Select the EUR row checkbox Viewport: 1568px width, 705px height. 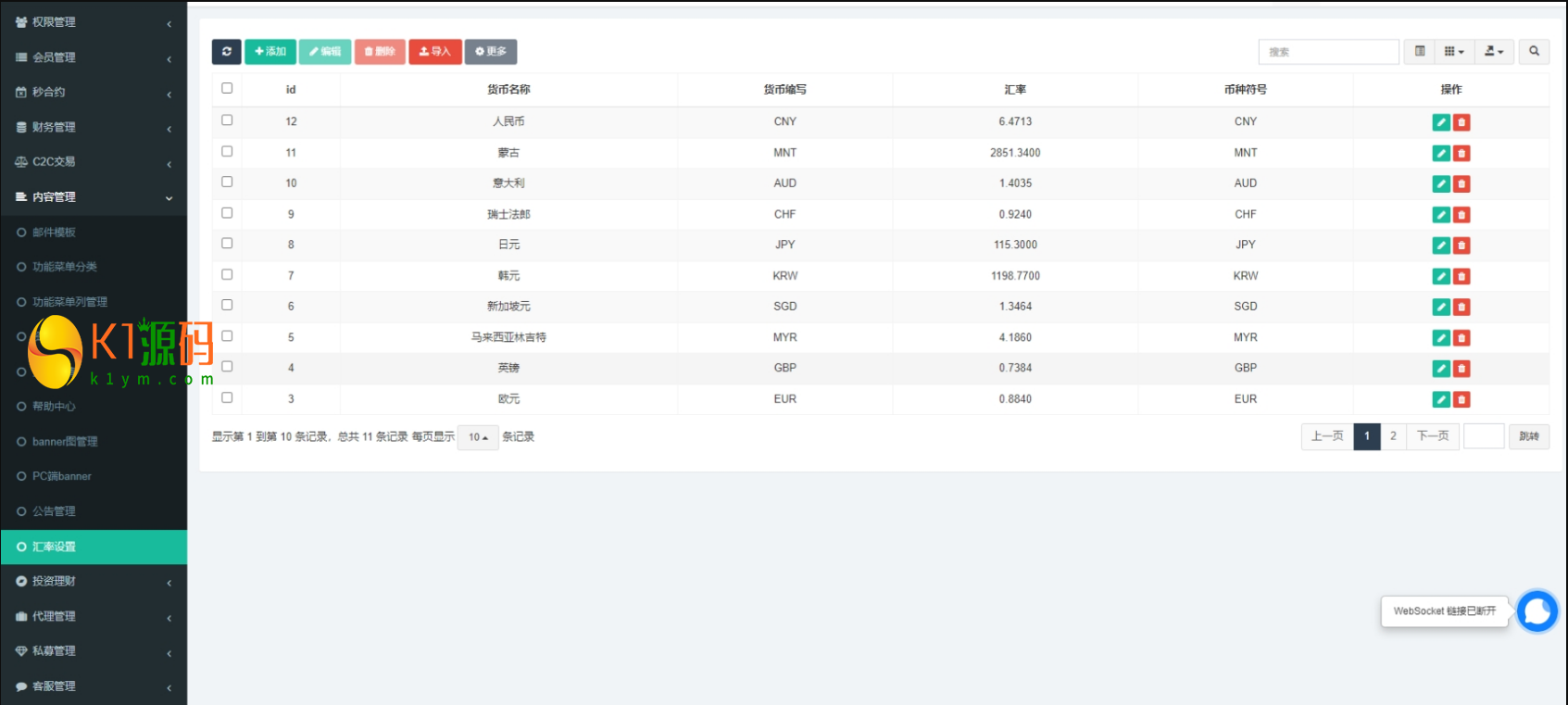click(227, 398)
